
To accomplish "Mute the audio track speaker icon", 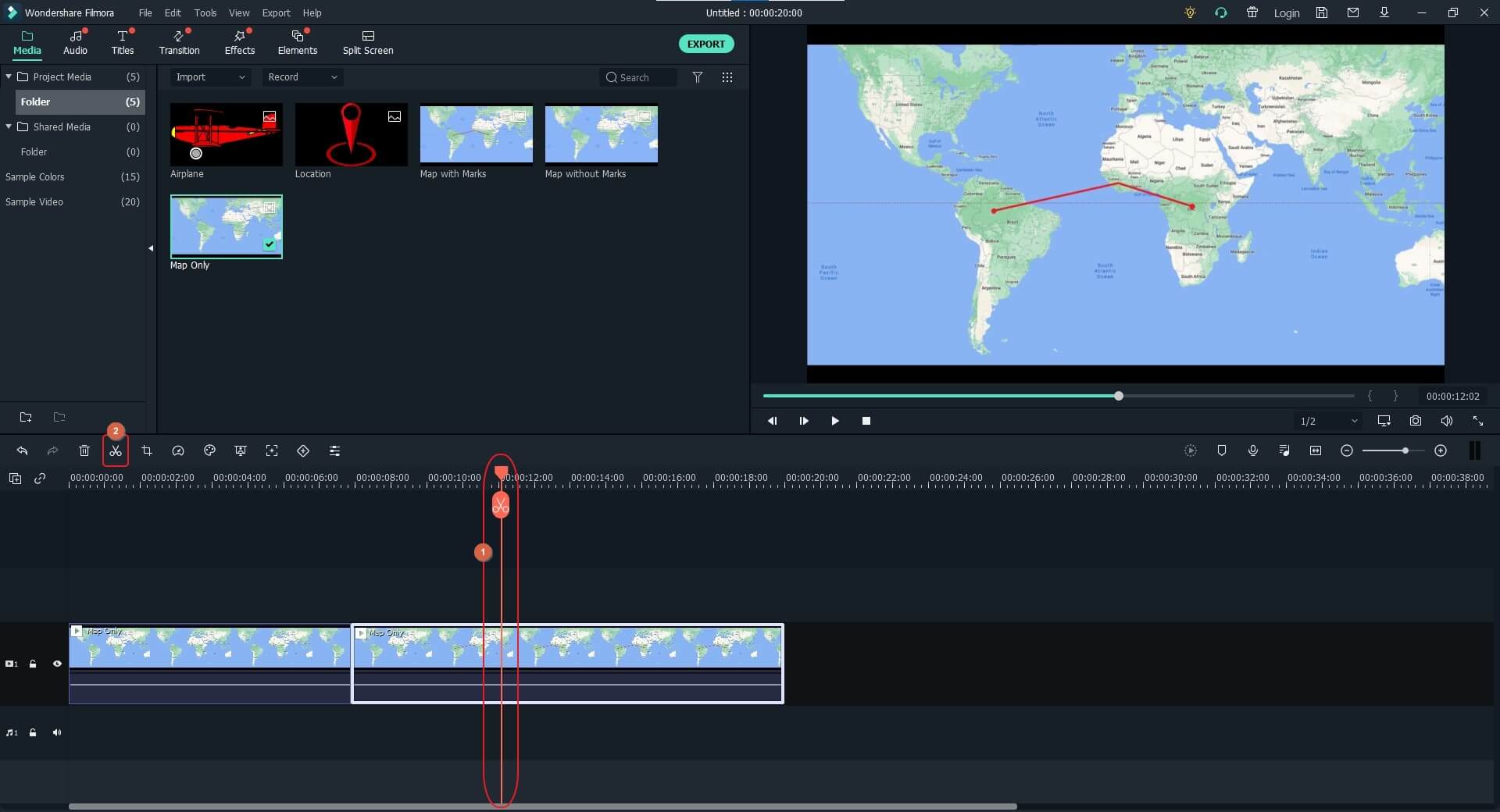I will tap(57, 732).
